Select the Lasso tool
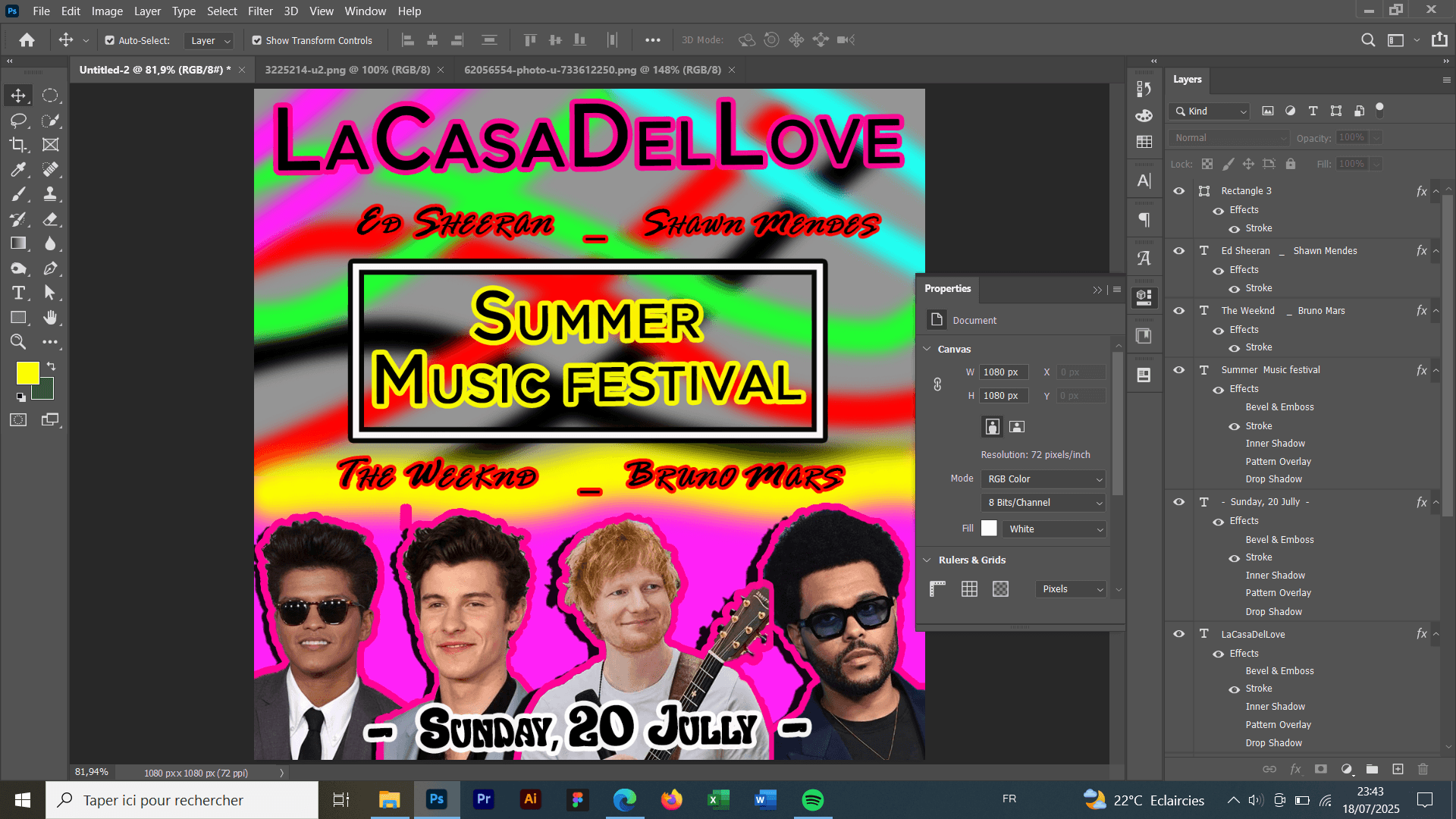The height and width of the screenshot is (819, 1456). (x=18, y=120)
